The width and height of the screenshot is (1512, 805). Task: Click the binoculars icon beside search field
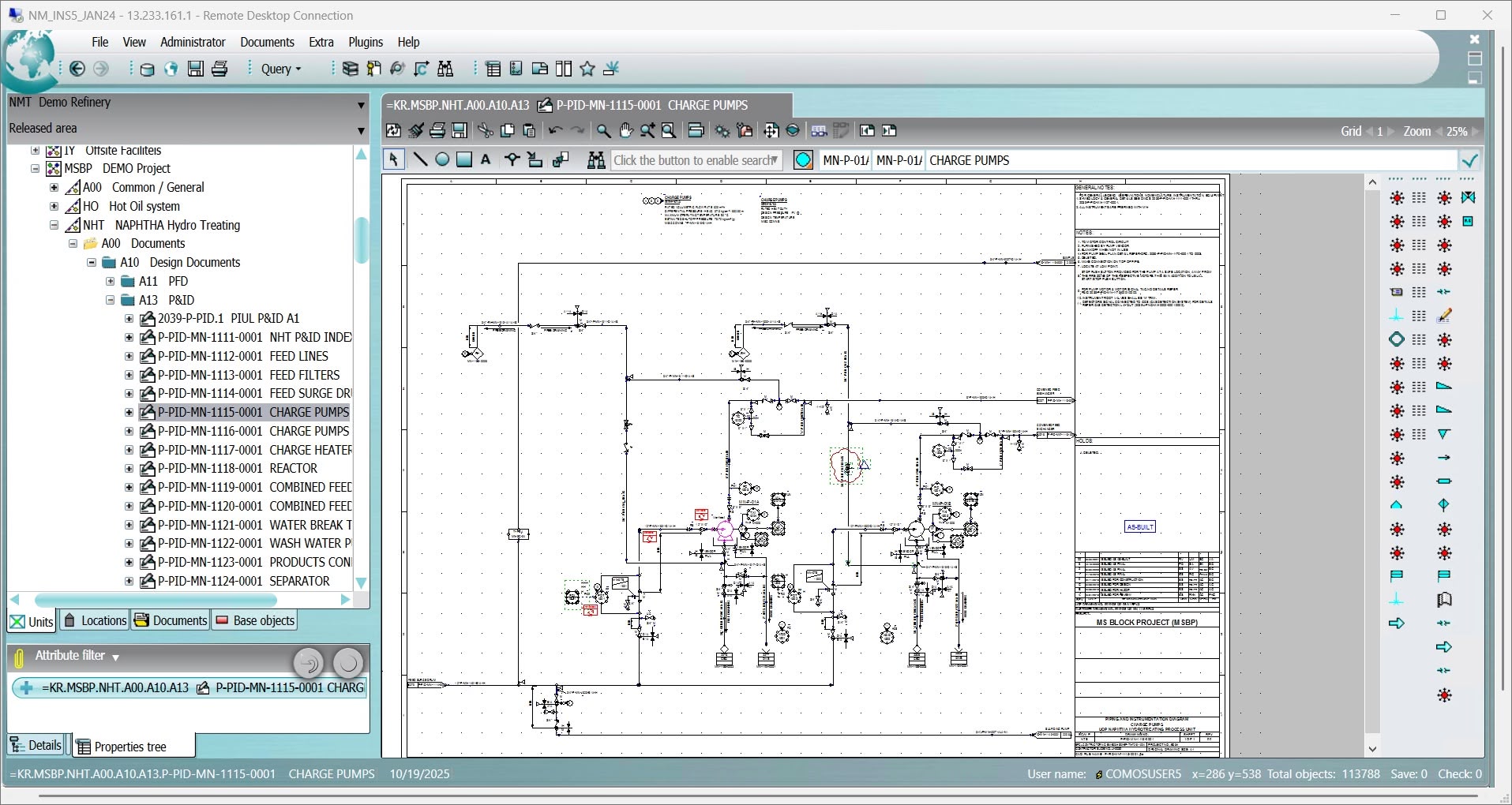(x=596, y=160)
